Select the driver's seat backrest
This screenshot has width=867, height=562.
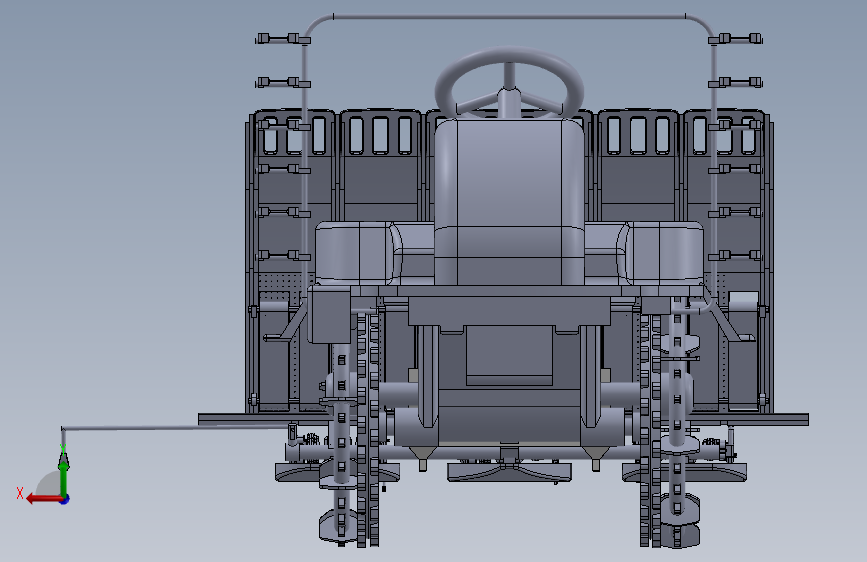[509, 202]
